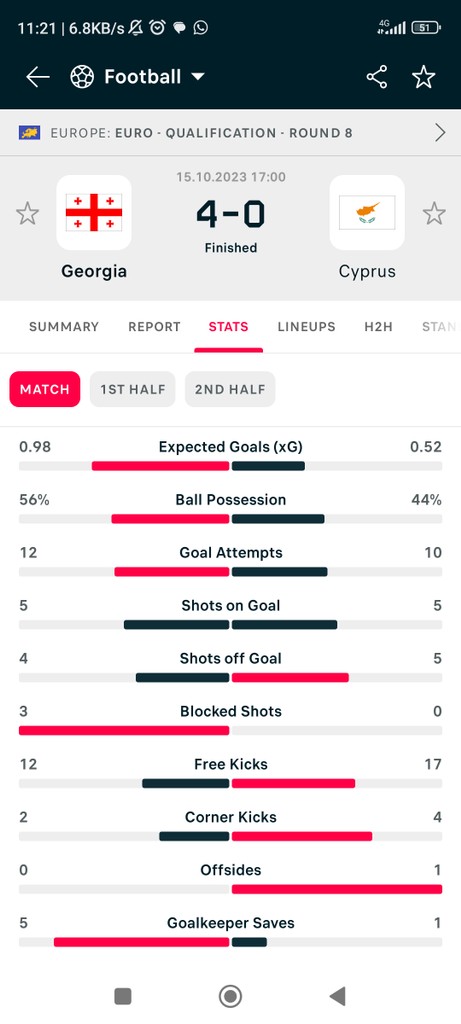Switch to the LINEUPS tab

point(306,327)
